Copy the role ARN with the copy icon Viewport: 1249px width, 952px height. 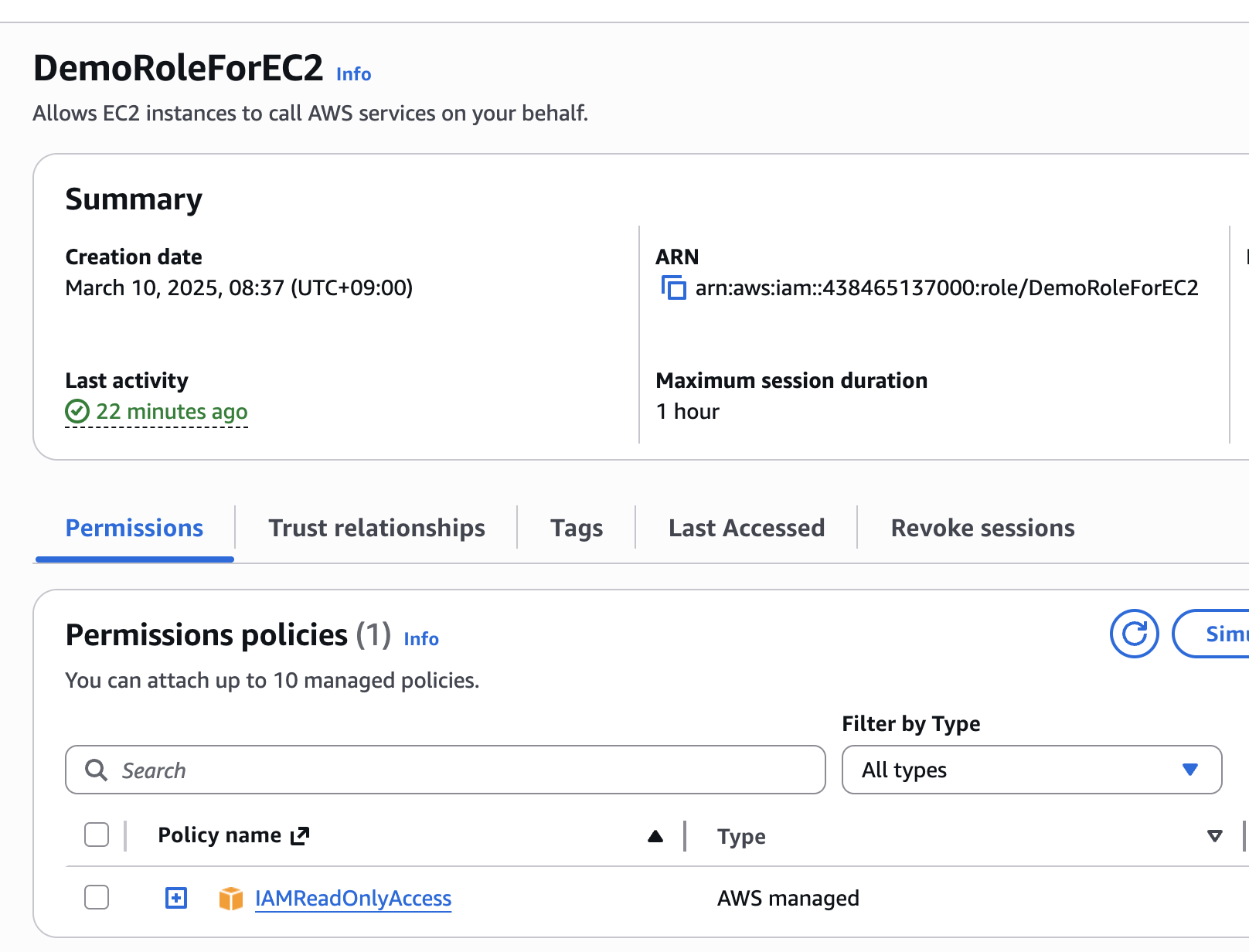pos(673,288)
